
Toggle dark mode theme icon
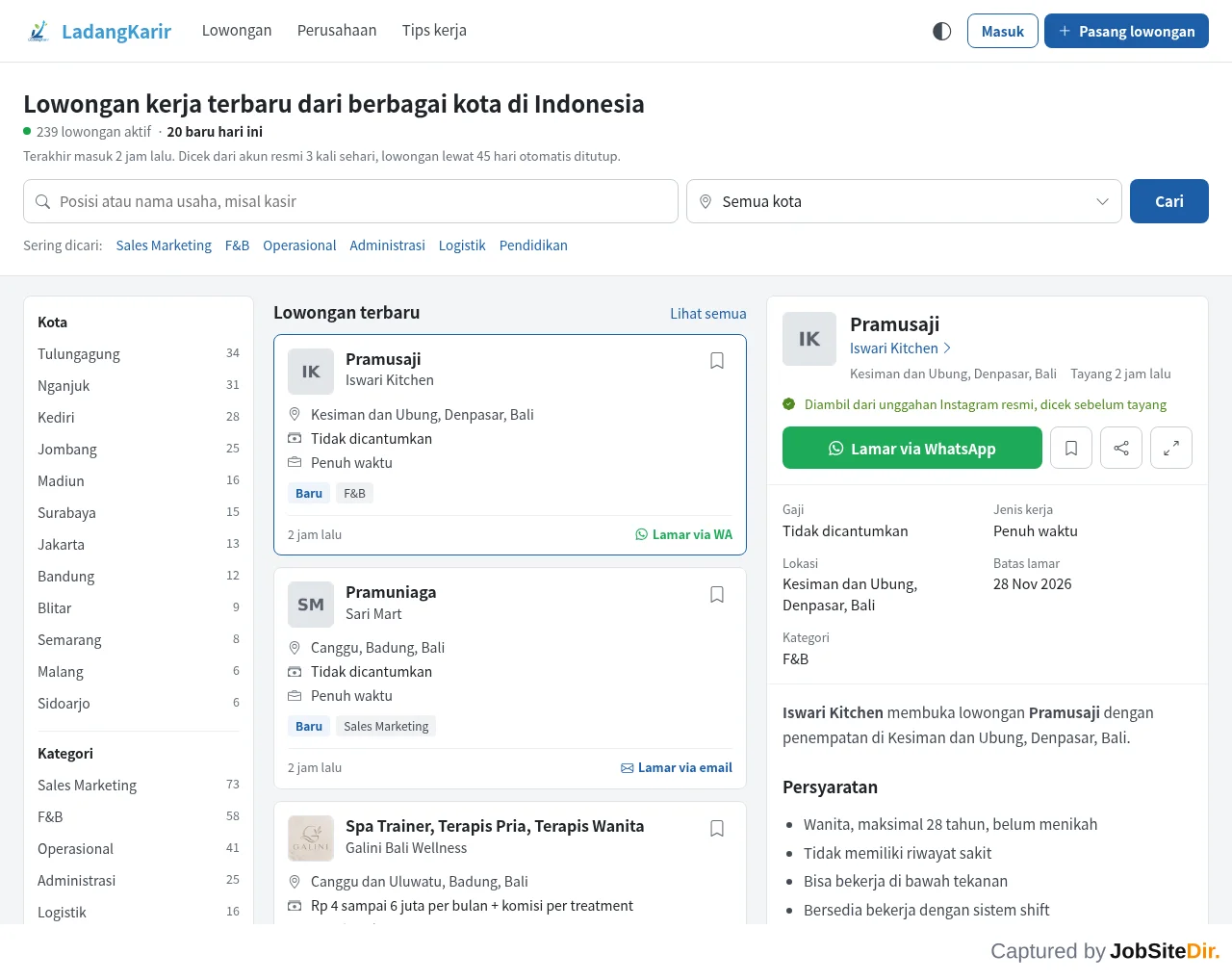(942, 31)
